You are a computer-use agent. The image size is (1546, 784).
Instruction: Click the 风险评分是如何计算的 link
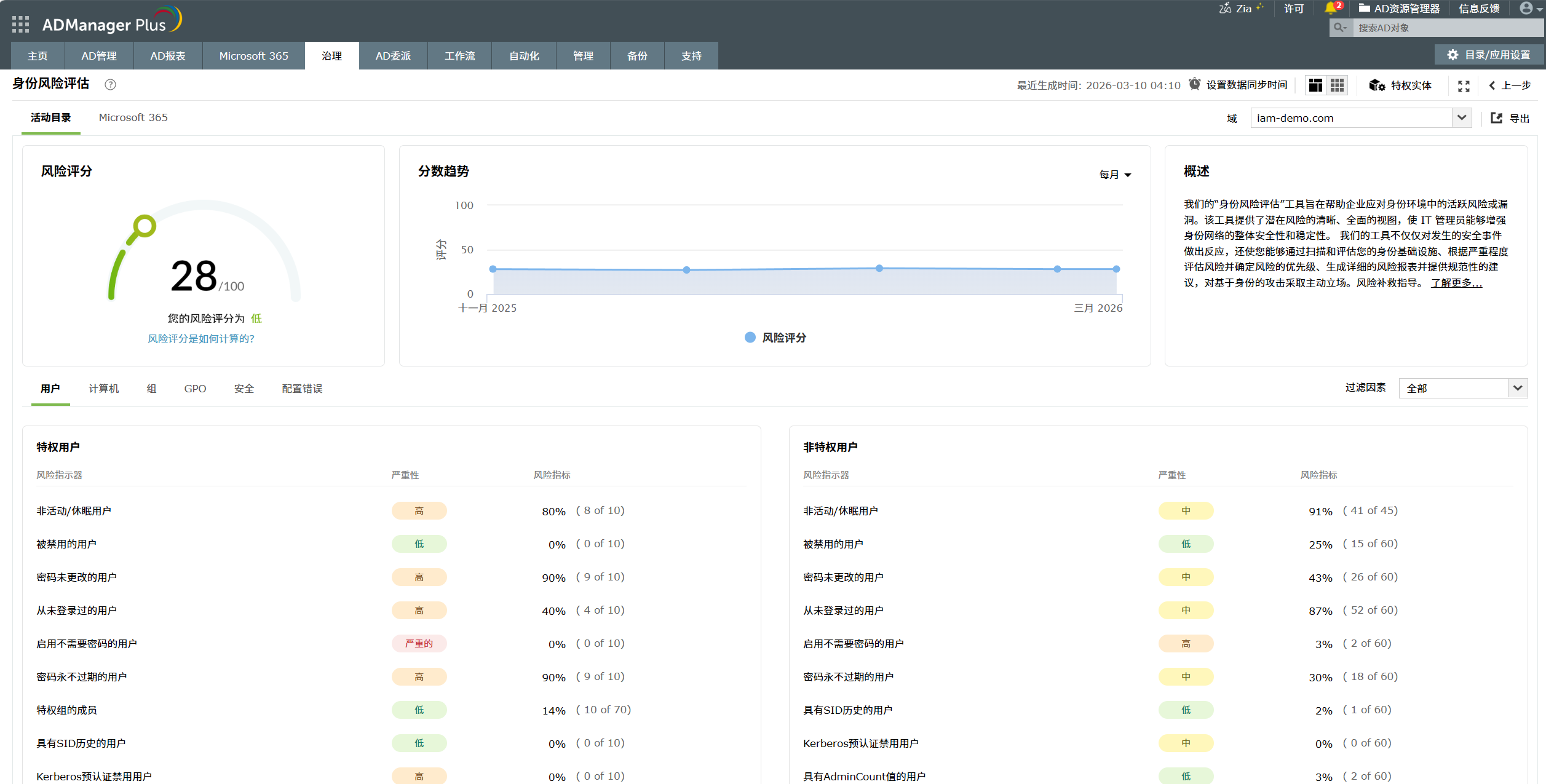200,339
